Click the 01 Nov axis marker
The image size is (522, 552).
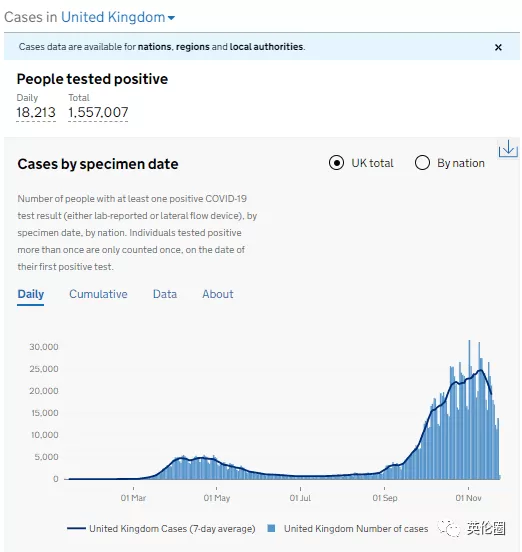click(468, 498)
